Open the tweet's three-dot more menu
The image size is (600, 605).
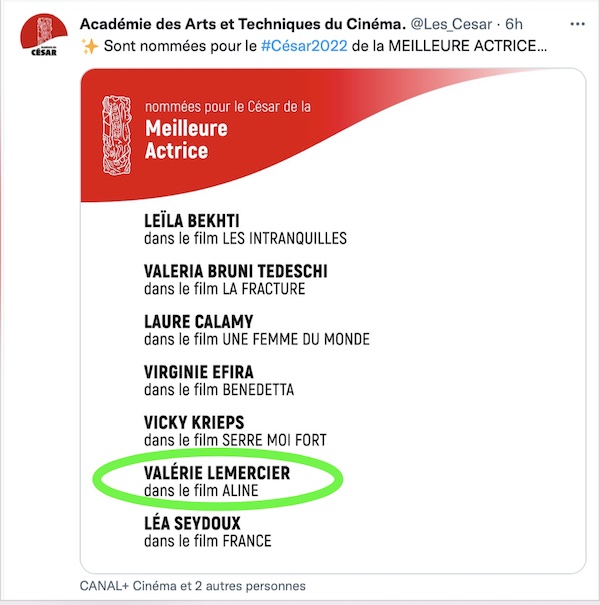[x=577, y=24]
